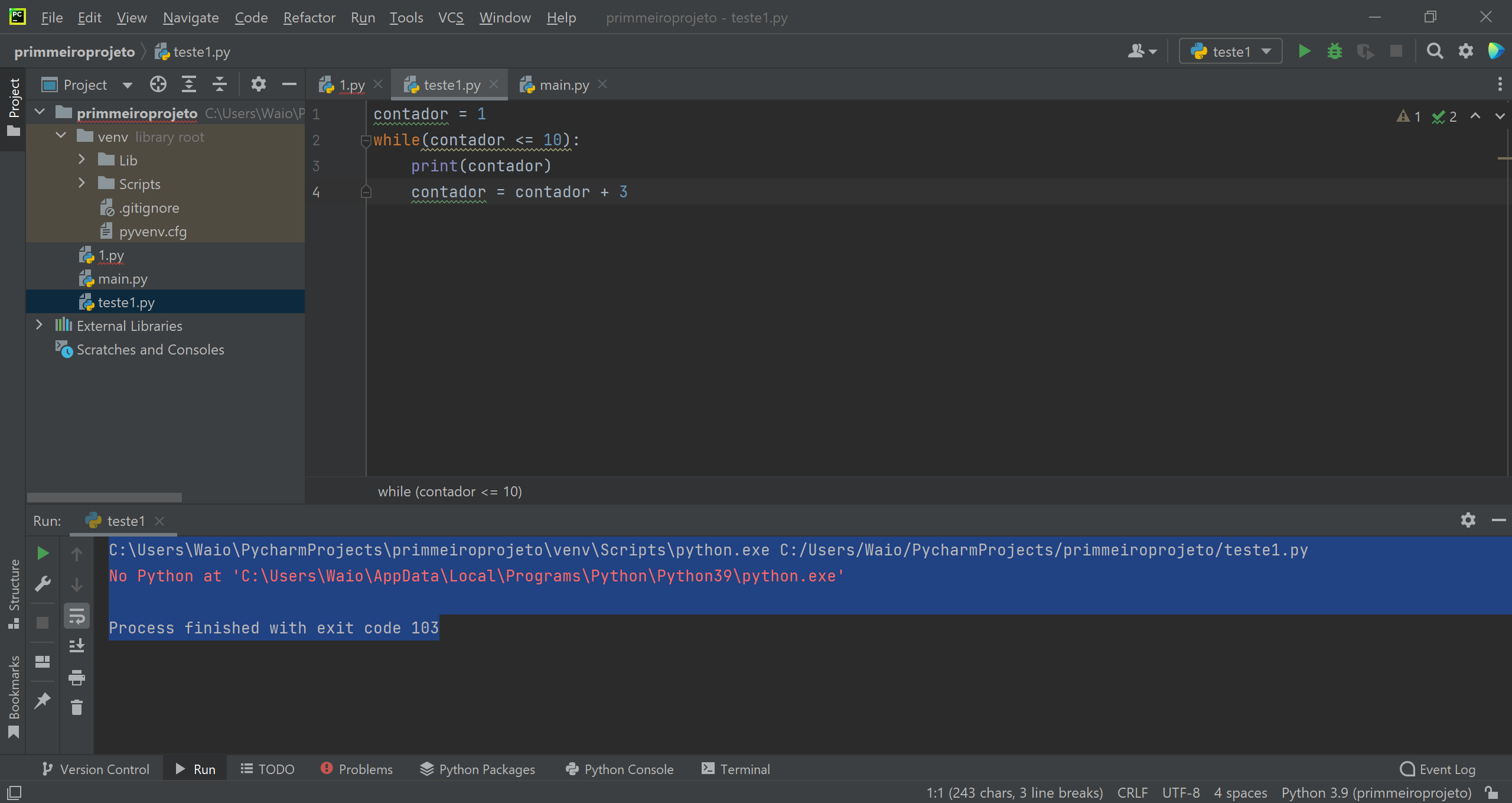Expand the External Libraries tree item
This screenshot has width=1512, height=803.
point(38,325)
